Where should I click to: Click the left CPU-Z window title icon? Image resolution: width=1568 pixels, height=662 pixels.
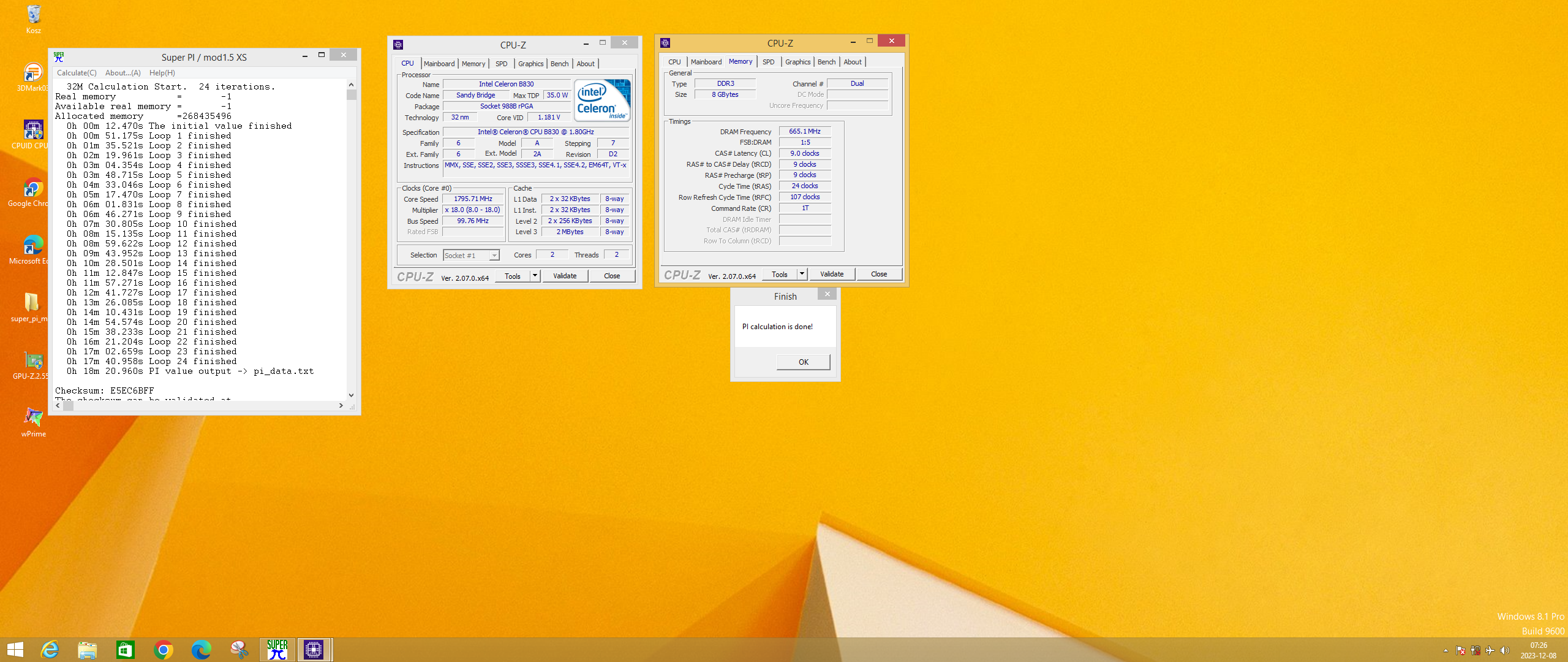coord(398,44)
